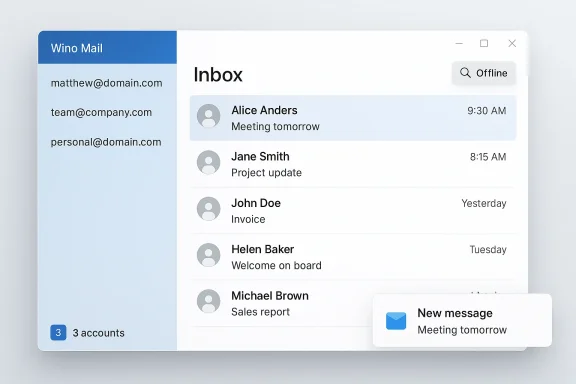Click the Alice Anders sender name
576x384 pixels.
[x=264, y=110]
